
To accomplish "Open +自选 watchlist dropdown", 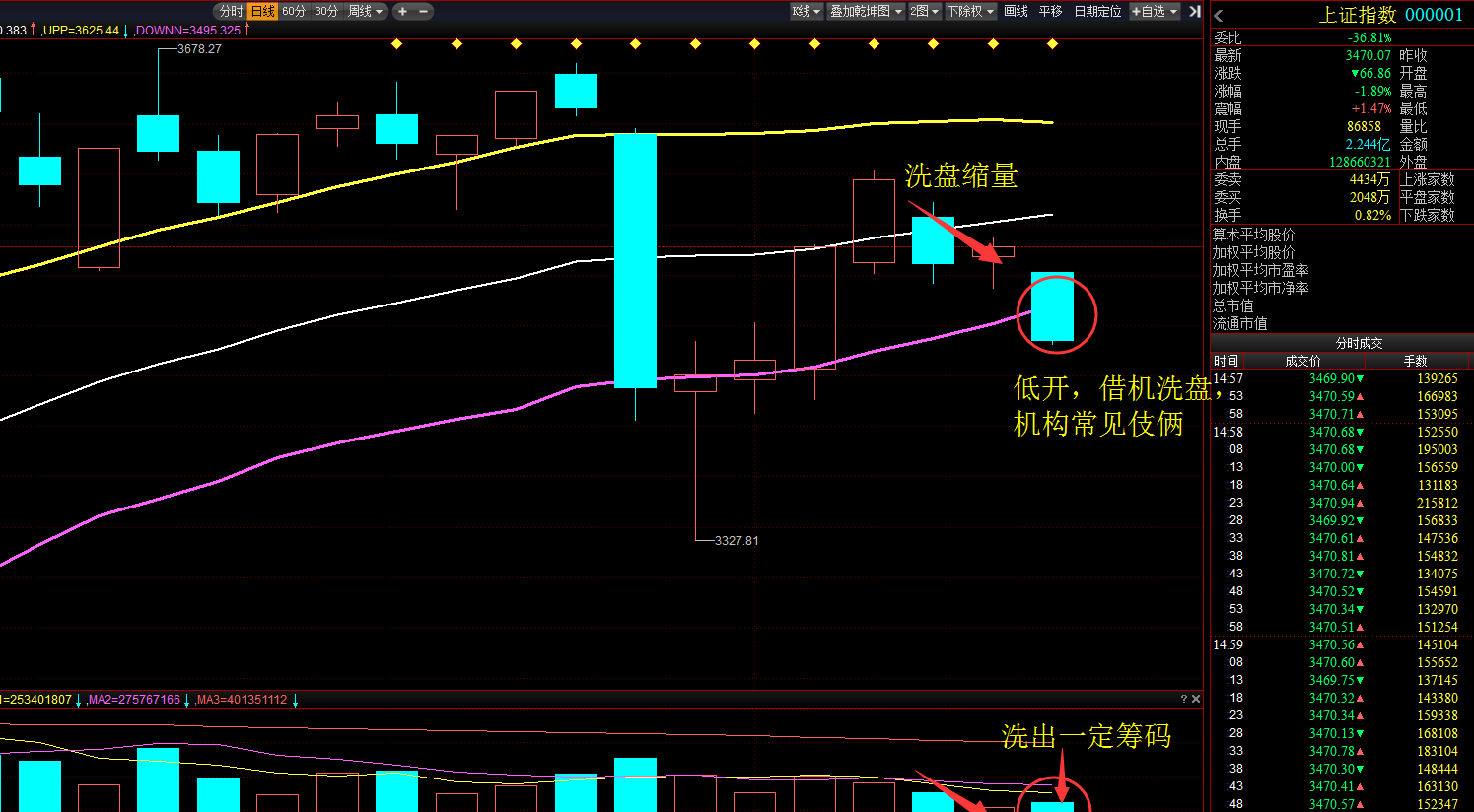I will coord(1155,11).
